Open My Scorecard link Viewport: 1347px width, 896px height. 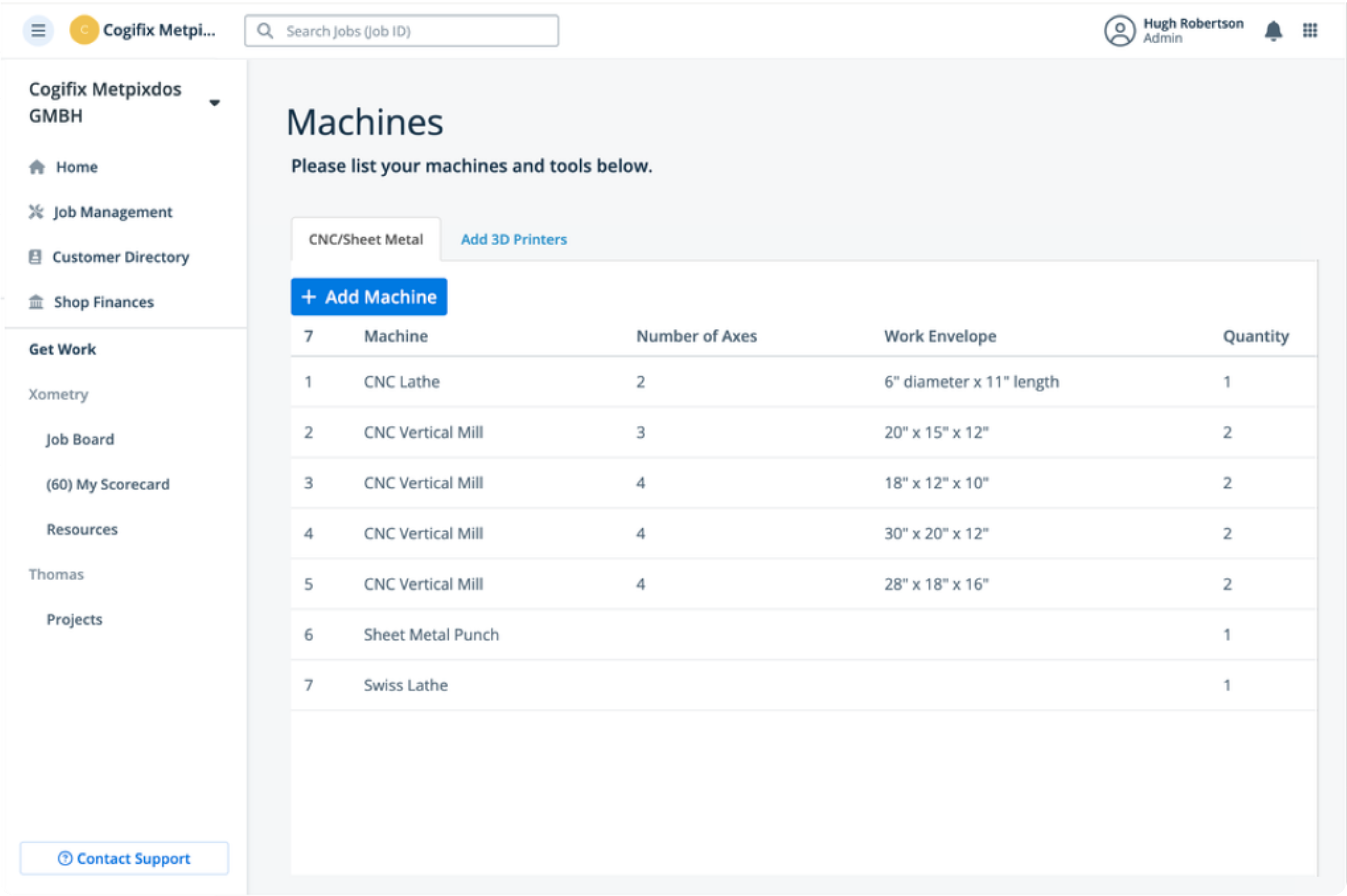(x=108, y=484)
